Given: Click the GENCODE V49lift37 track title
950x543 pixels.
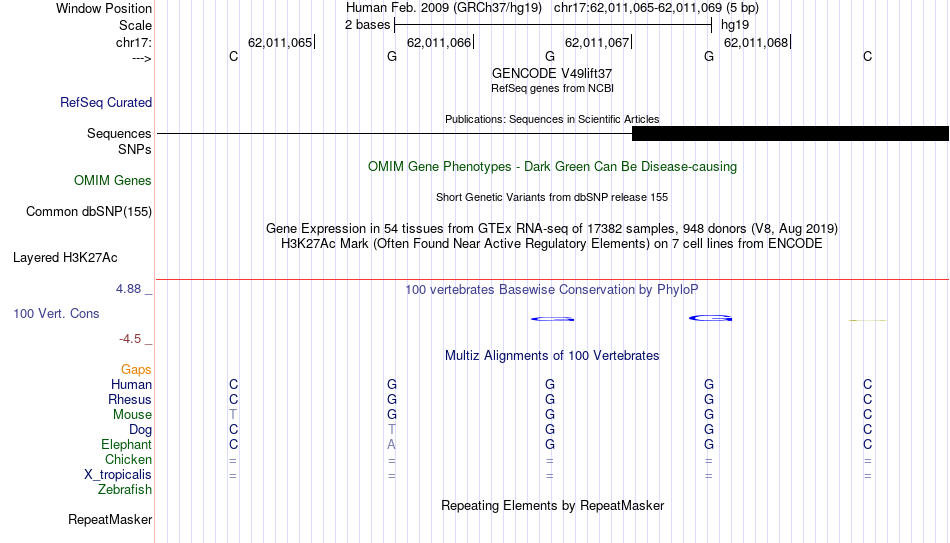Looking at the screenshot, I should coord(552,73).
